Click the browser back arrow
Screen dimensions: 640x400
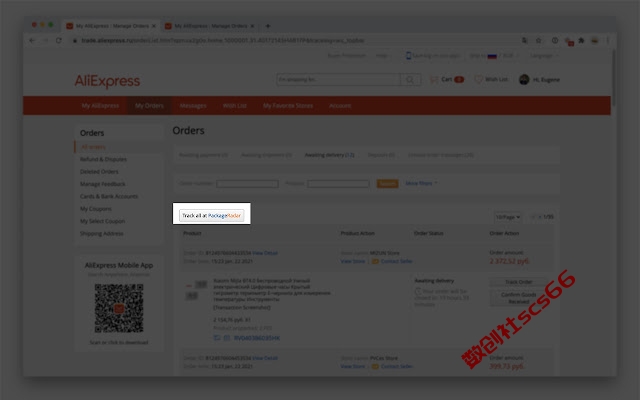pyautogui.click(x=32, y=40)
